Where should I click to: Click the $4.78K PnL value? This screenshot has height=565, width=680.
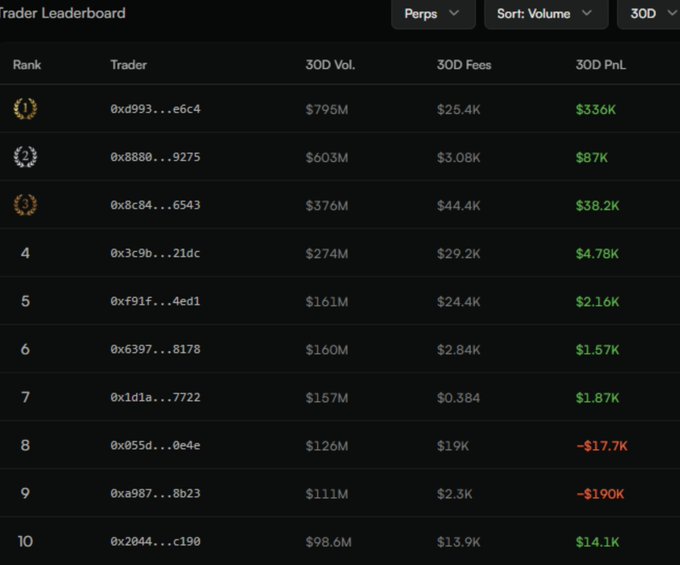(598, 254)
